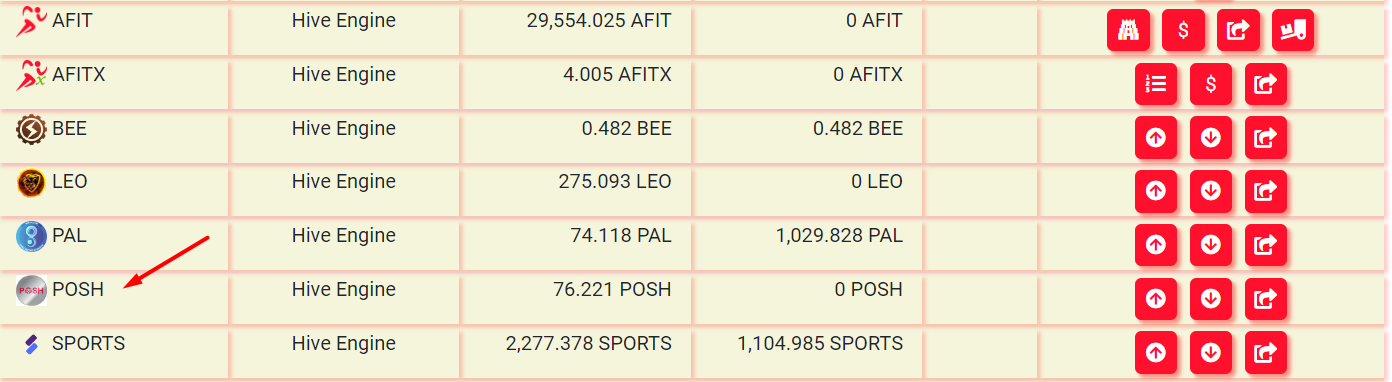Click the up arrow button for LEO
The width and height of the screenshot is (1392, 382).
pos(1156,191)
